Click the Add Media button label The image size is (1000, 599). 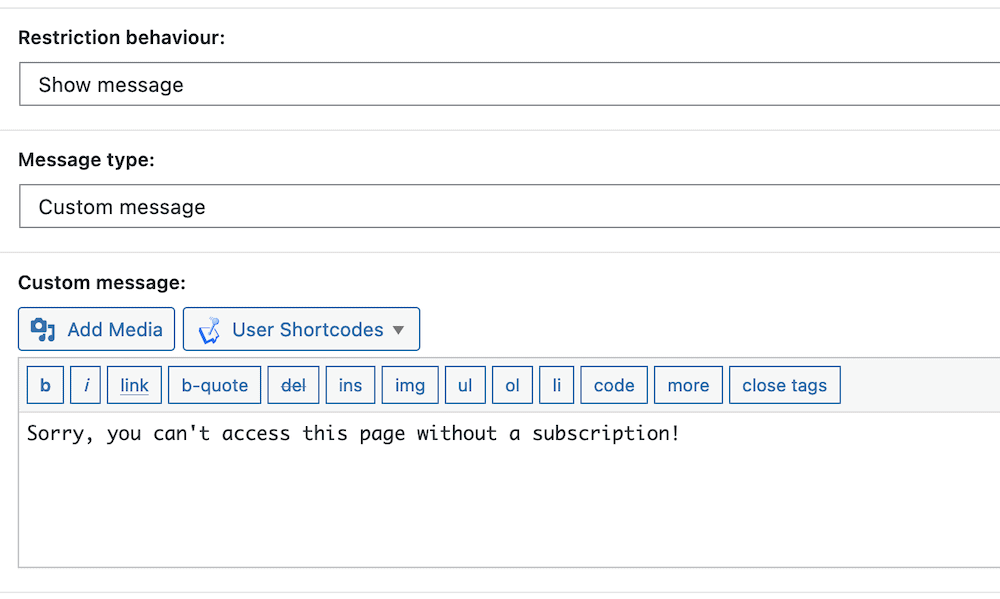(115, 329)
